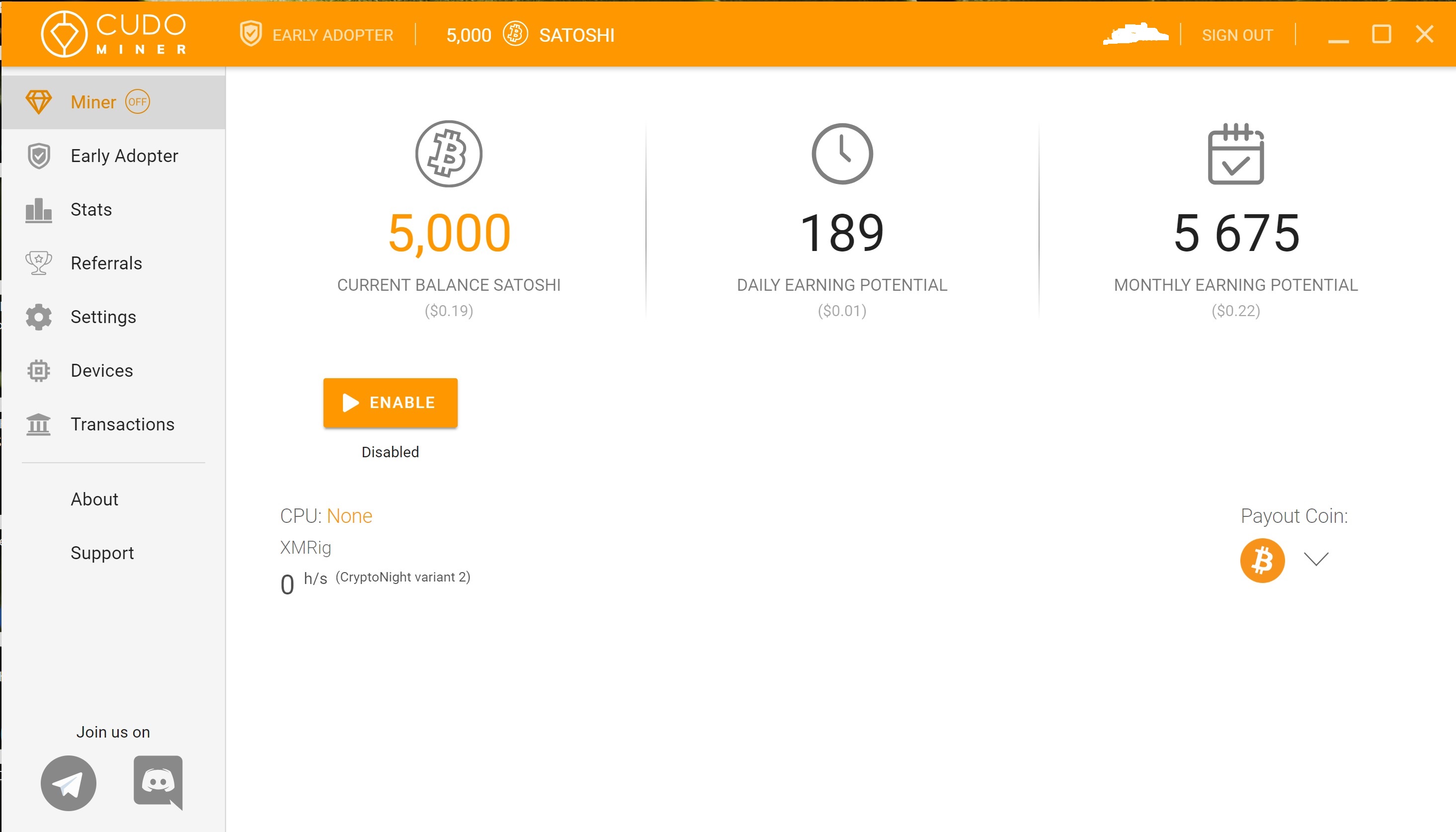Open the Transactions page
This screenshot has width=1456, height=832.
pos(114,424)
